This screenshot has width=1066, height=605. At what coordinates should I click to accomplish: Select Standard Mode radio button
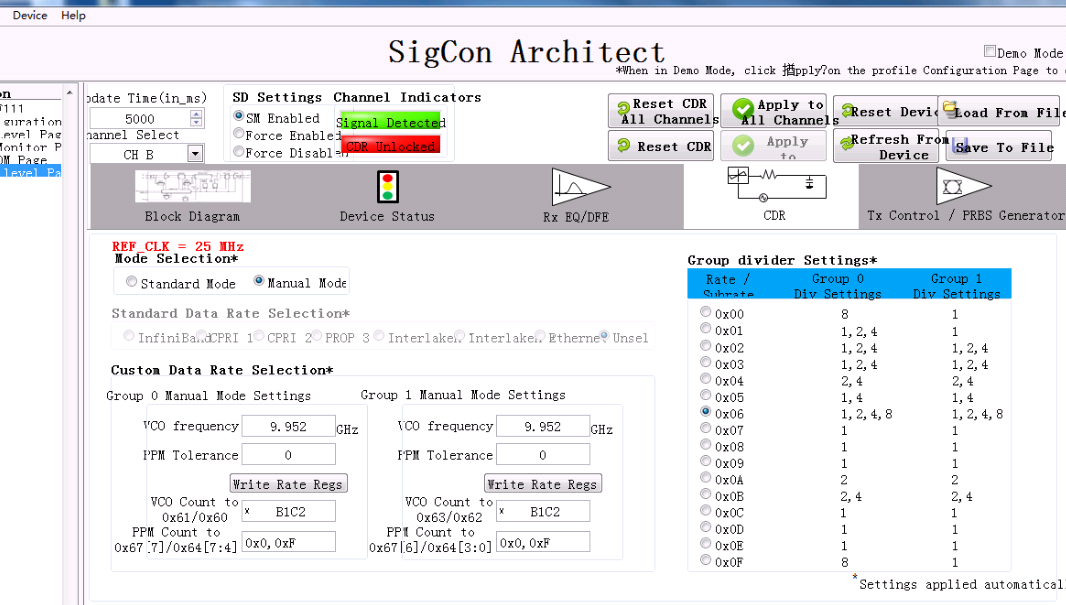(x=131, y=281)
